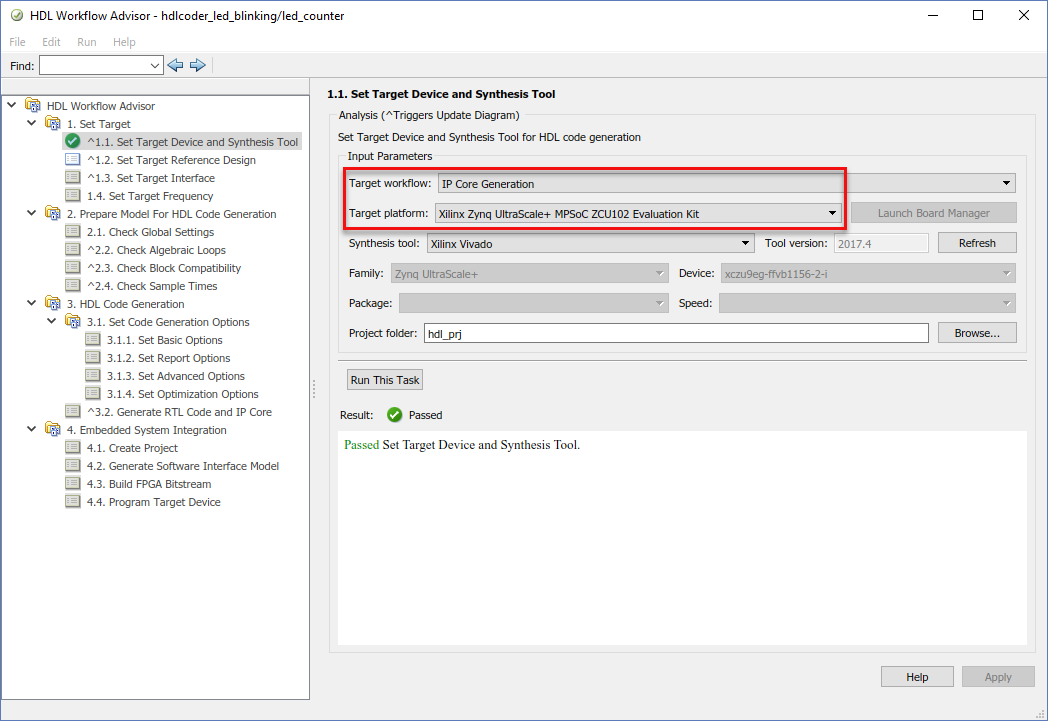Click the task icon for 3.1.4 Set Optimization Options

pyautogui.click(x=93, y=394)
